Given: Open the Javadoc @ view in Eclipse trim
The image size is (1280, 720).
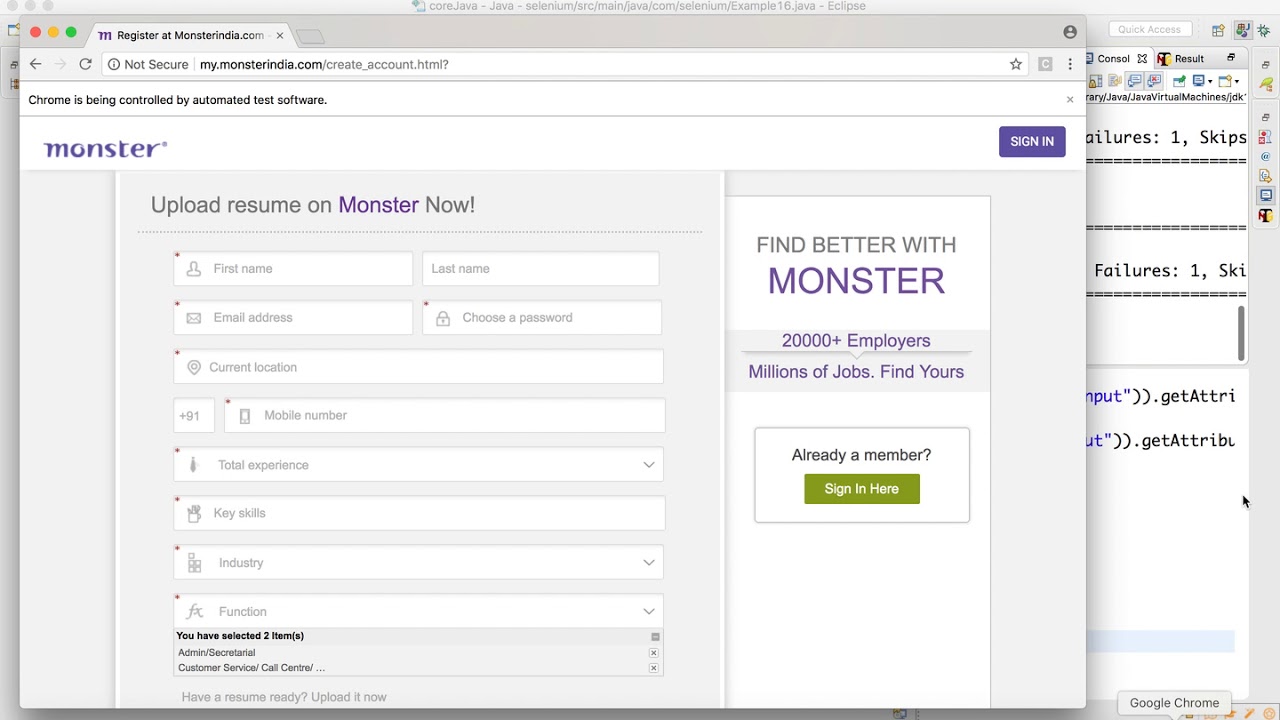Looking at the screenshot, I should [1266, 157].
